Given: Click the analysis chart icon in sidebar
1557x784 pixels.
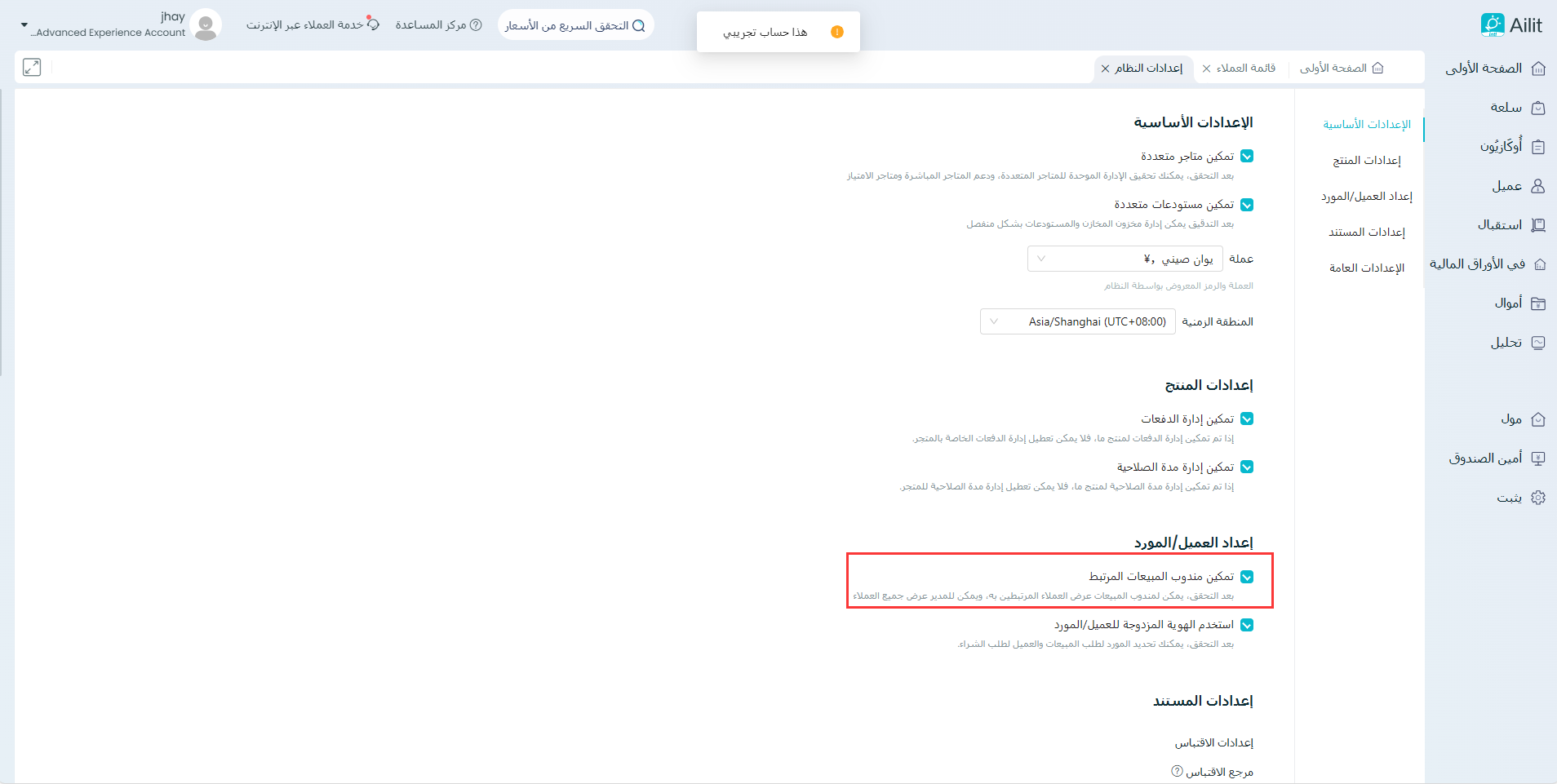Looking at the screenshot, I should [x=1538, y=343].
